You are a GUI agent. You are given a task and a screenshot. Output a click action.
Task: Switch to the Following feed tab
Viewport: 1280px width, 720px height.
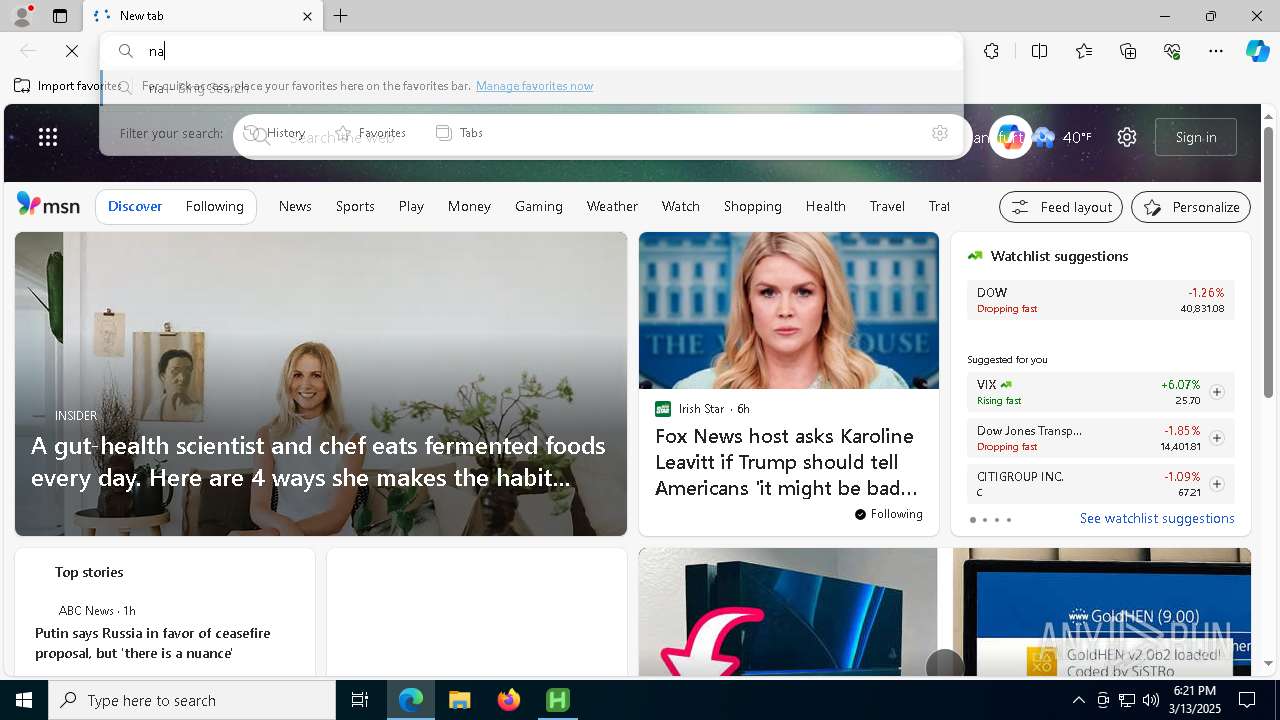[x=215, y=206]
